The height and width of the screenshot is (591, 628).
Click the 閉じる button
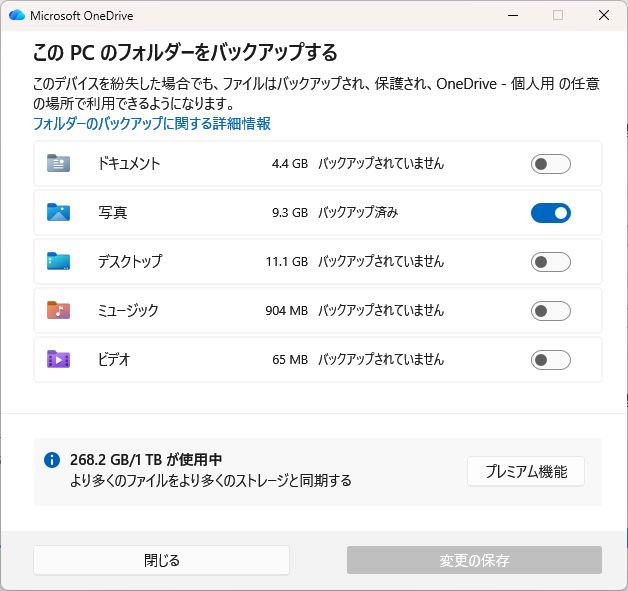[x=161, y=560]
